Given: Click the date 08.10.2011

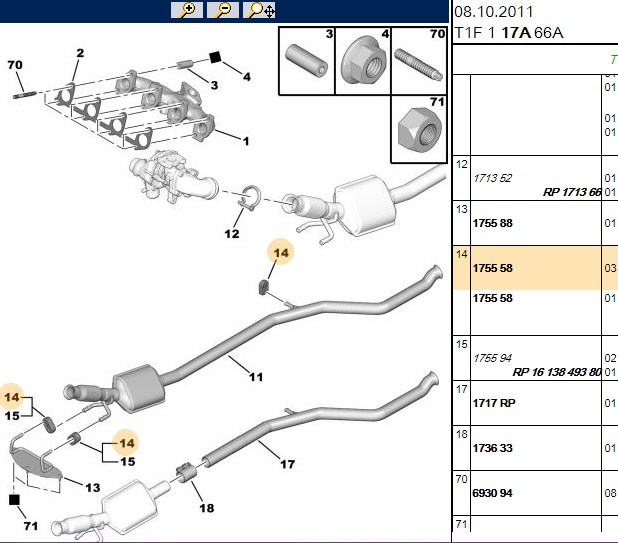Looking at the screenshot, I should 493,11.
